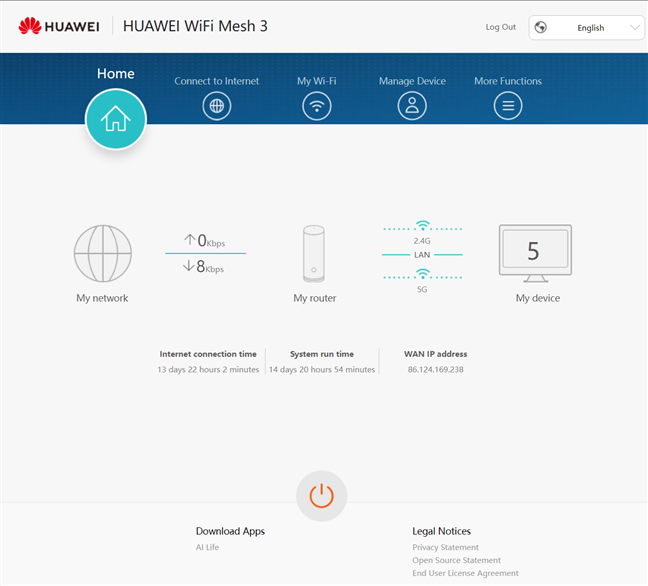Click the My router cylinder icon
This screenshot has width=648, height=586.
(x=314, y=254)
